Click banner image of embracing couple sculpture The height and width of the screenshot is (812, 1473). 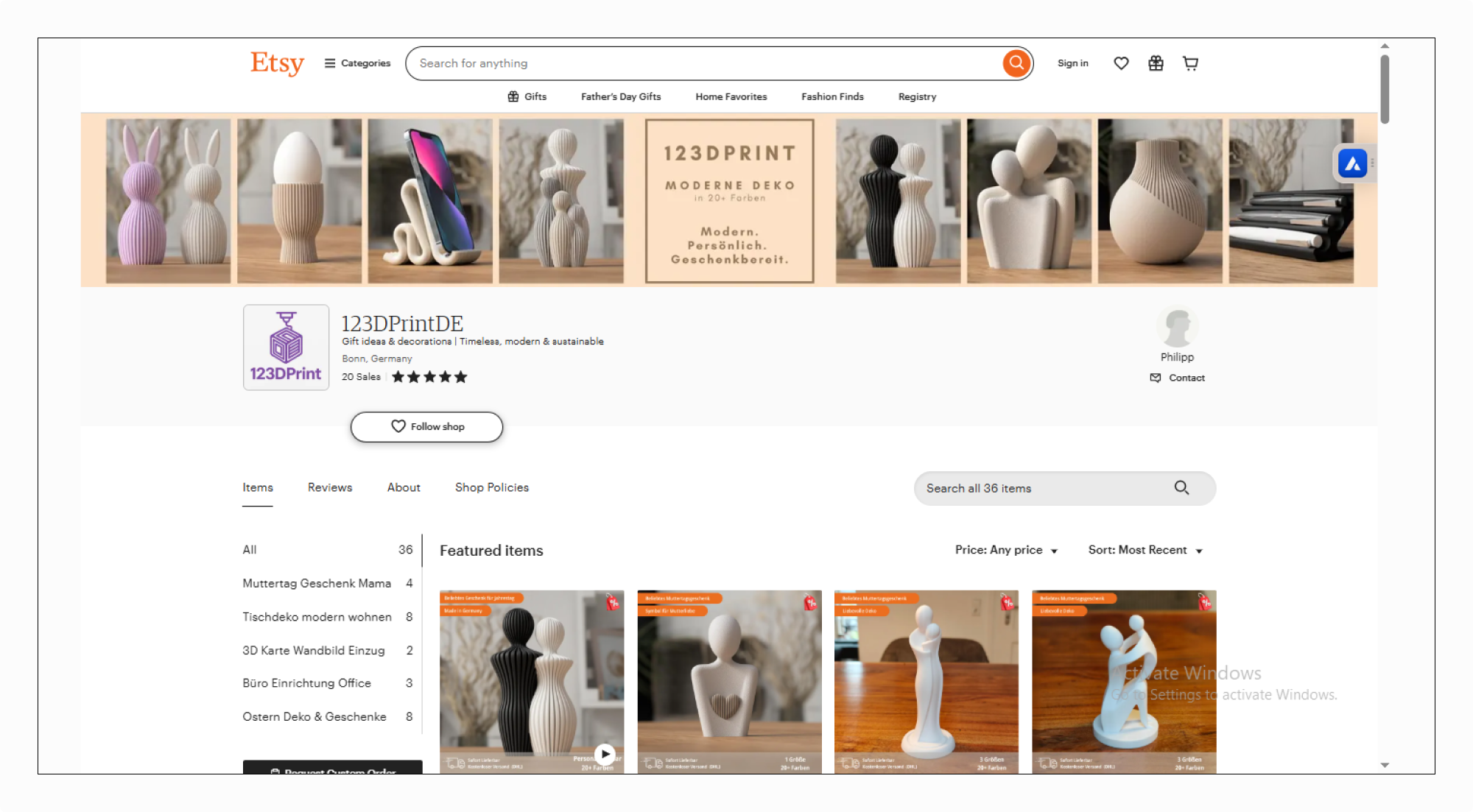point(1029,201)
